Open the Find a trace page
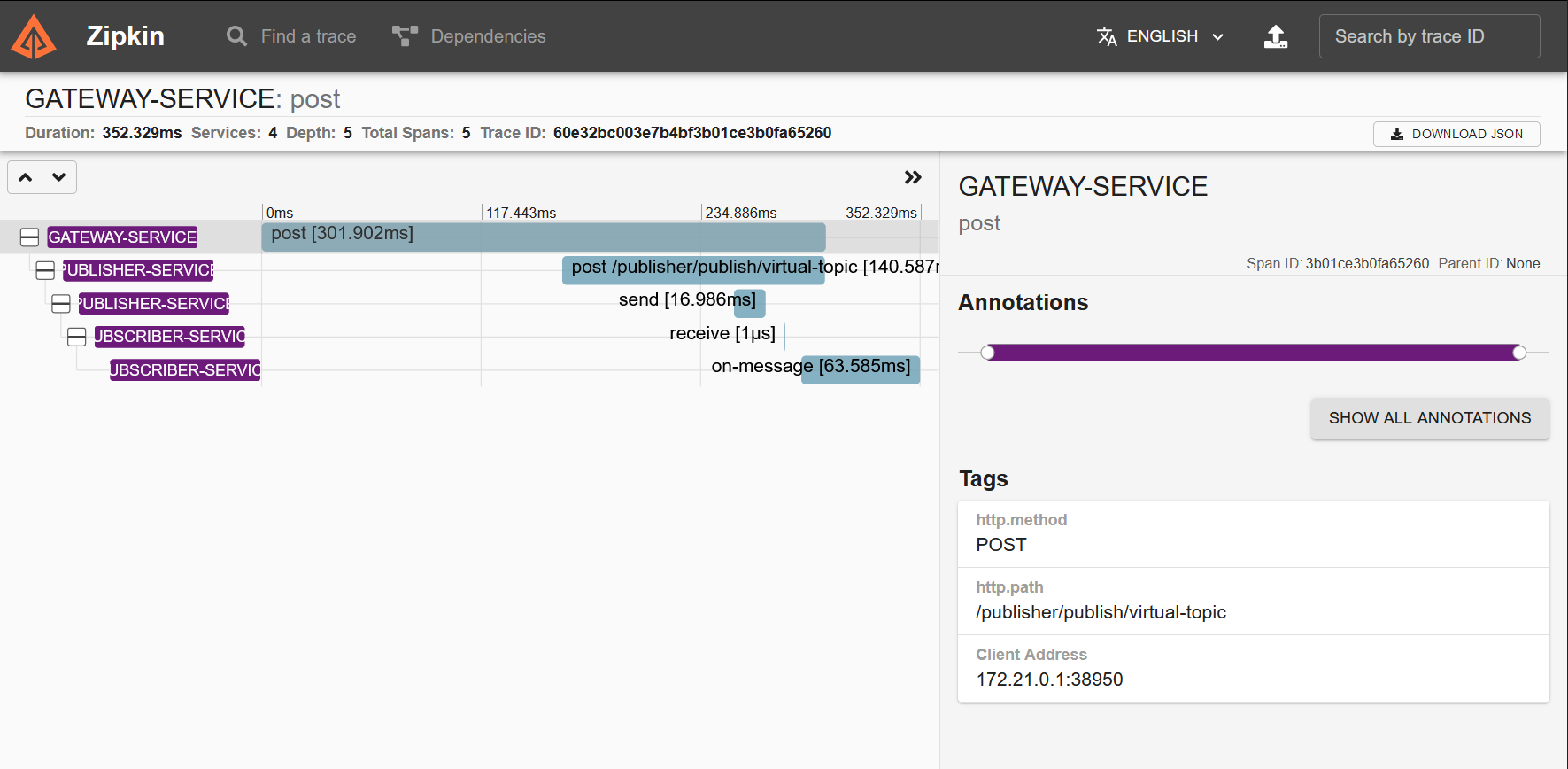Viewport: 1568px width, 769px height. click(x=291, y=36)
